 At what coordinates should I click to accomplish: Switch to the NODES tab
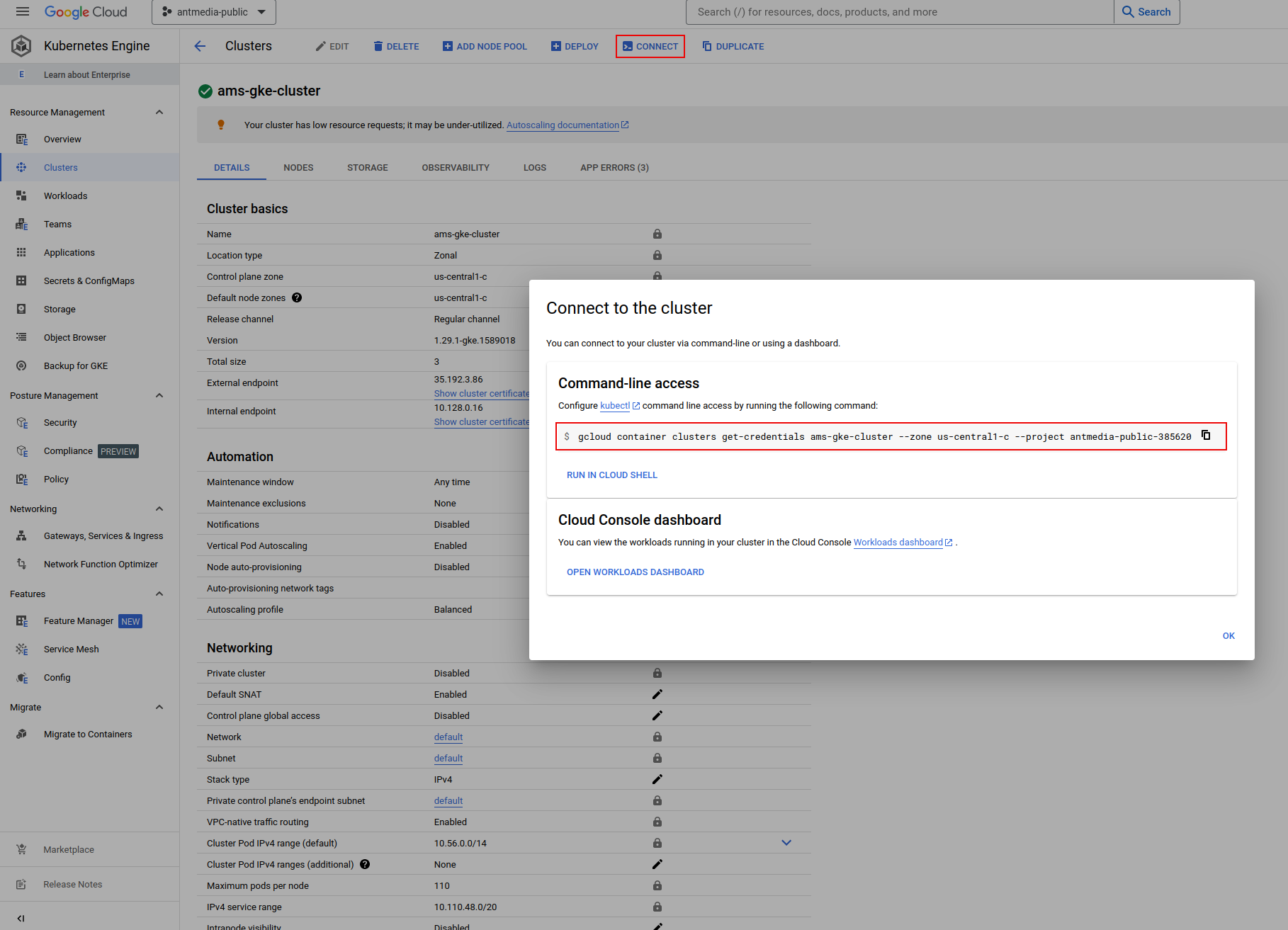298,168
